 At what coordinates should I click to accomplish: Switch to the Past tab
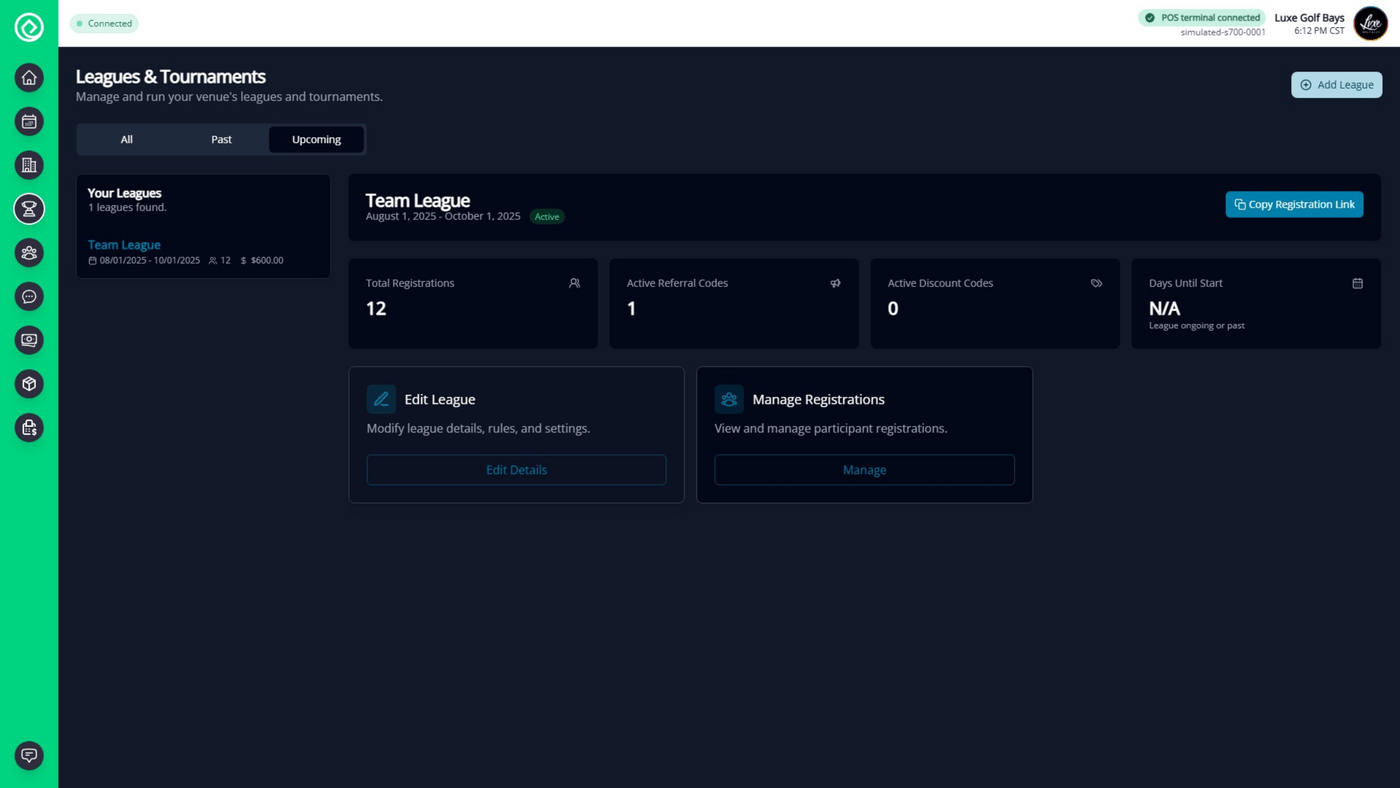pyautogui.click(x=221, y=139)
